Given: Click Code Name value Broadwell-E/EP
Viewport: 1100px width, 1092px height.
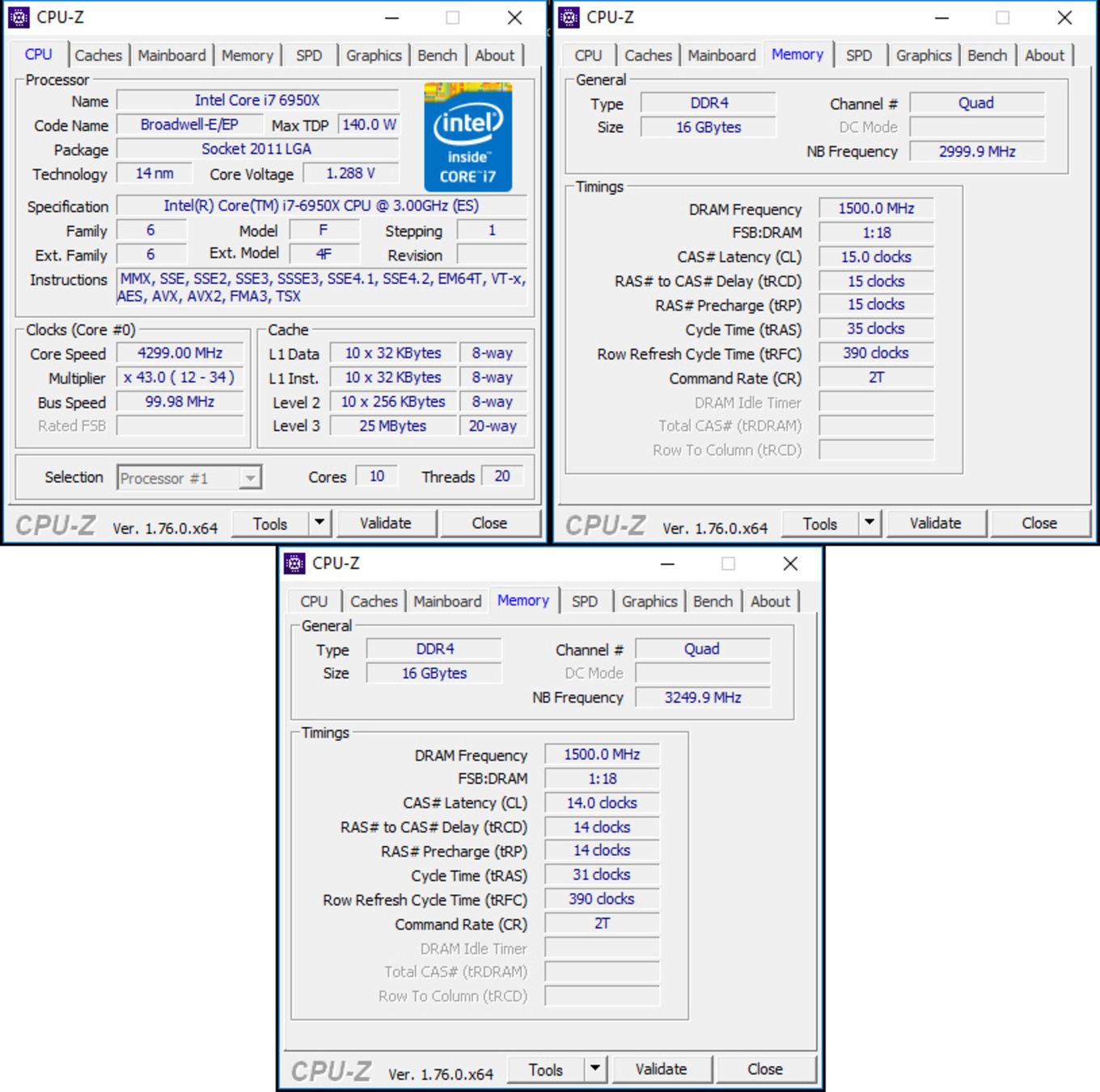Looking at the screenshot, I should (189, 125).
